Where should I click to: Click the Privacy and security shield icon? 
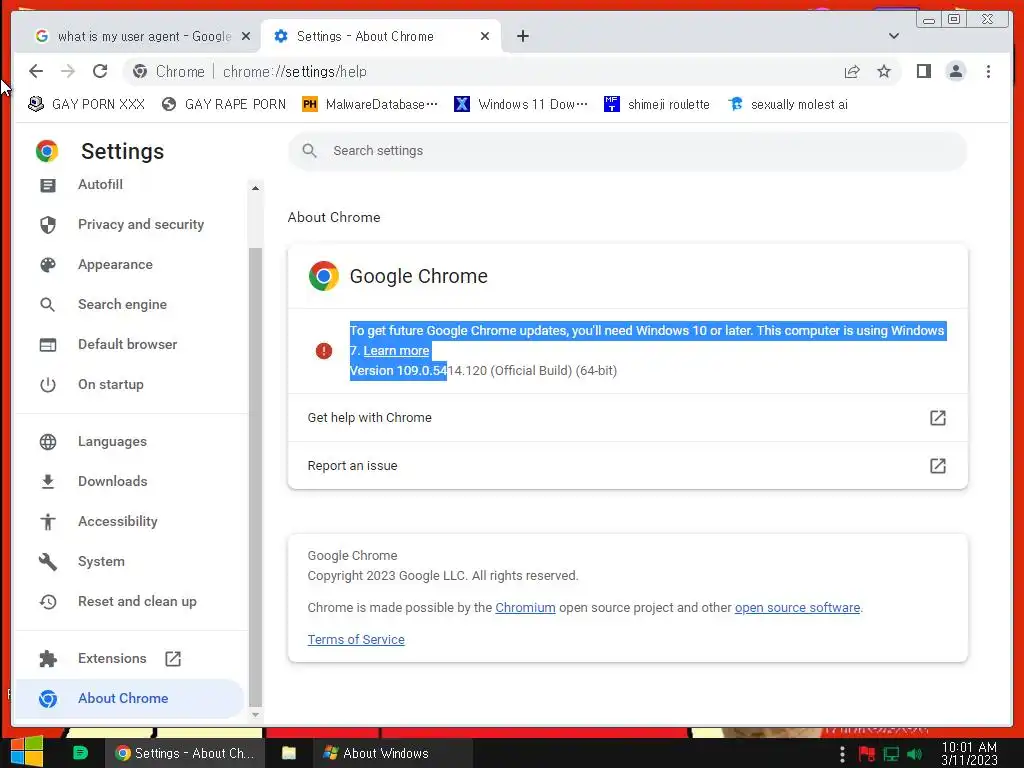(48, 225)
